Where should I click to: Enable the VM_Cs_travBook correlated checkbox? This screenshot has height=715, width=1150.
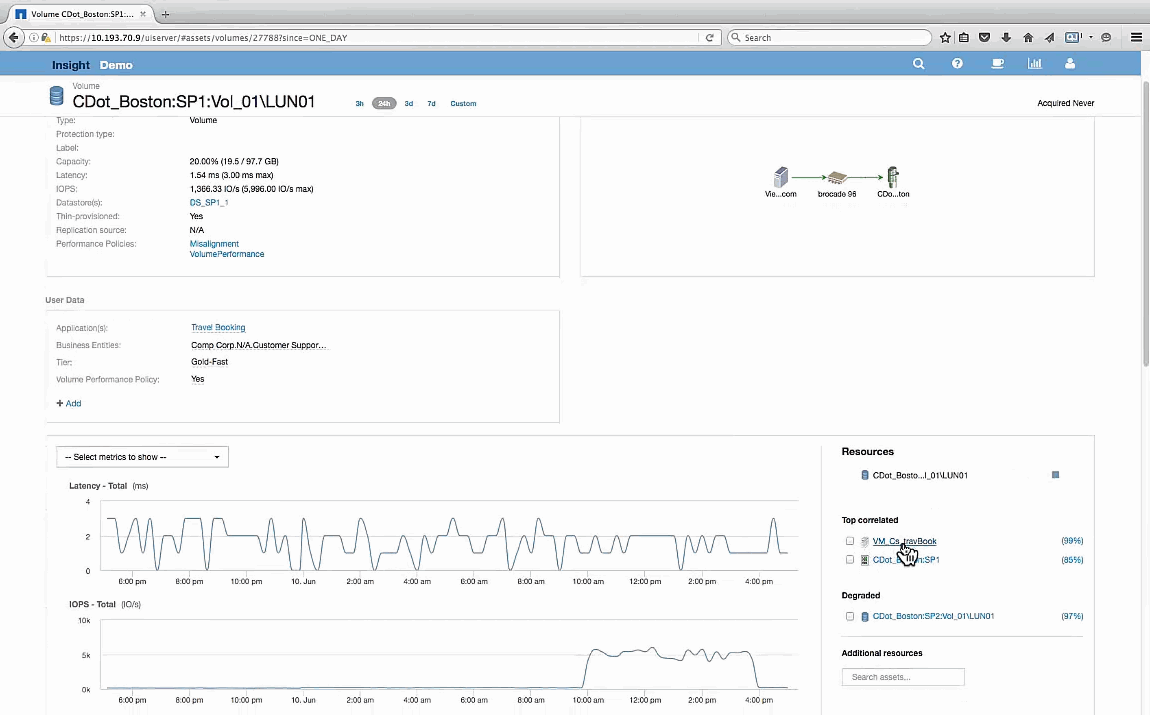(x=850, y=541)
